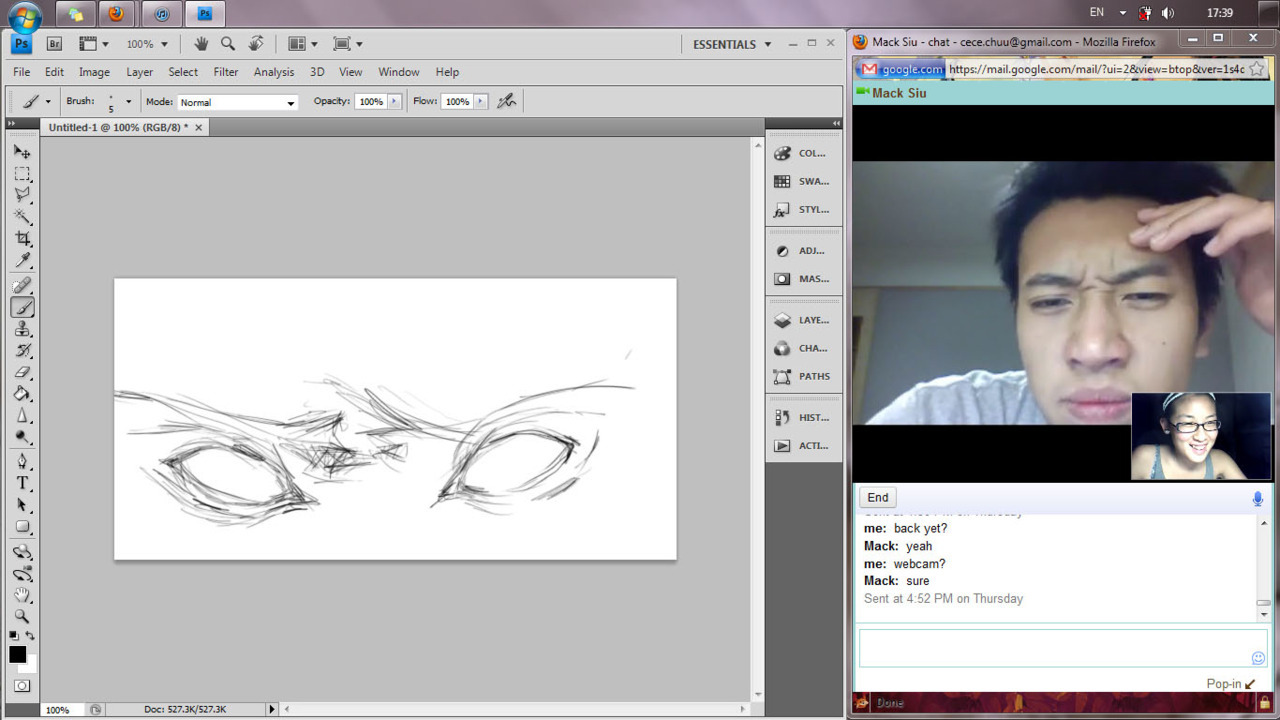Open the Masks panel
This screenshot has height=720, width=1280.
[803, 279]
